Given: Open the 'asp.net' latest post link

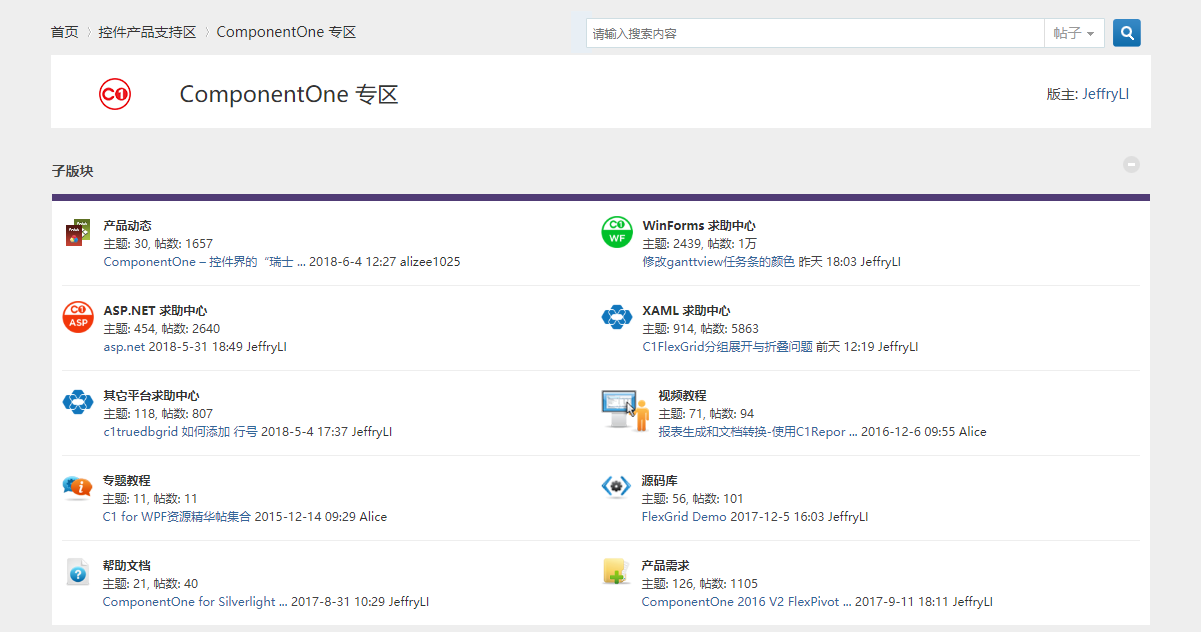Looking at the screenshot, I should click(x=124, y=347).
